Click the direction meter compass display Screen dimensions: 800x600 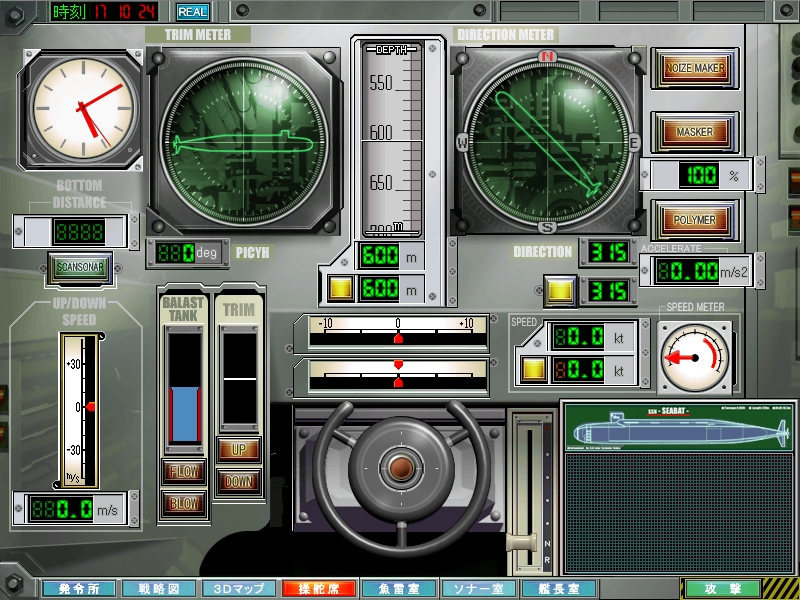click(546, 142)
